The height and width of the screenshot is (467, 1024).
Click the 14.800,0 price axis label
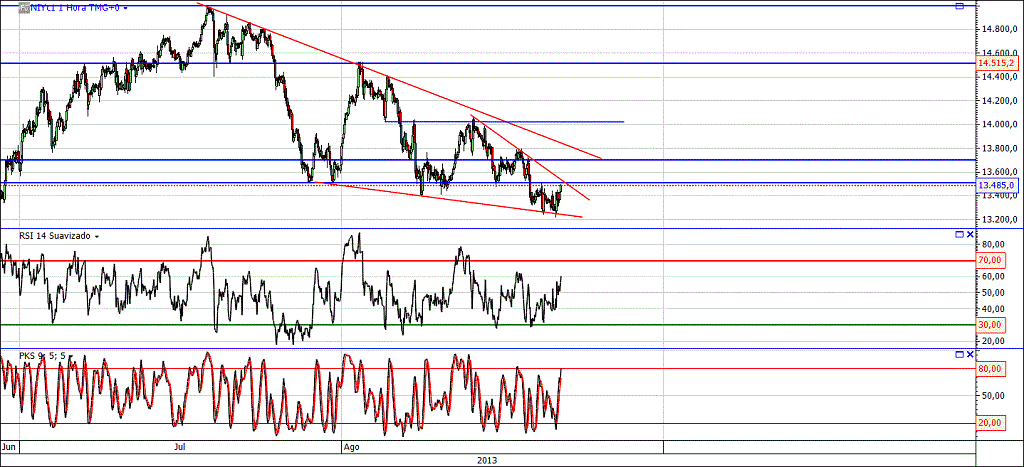(x=998, y=29)
